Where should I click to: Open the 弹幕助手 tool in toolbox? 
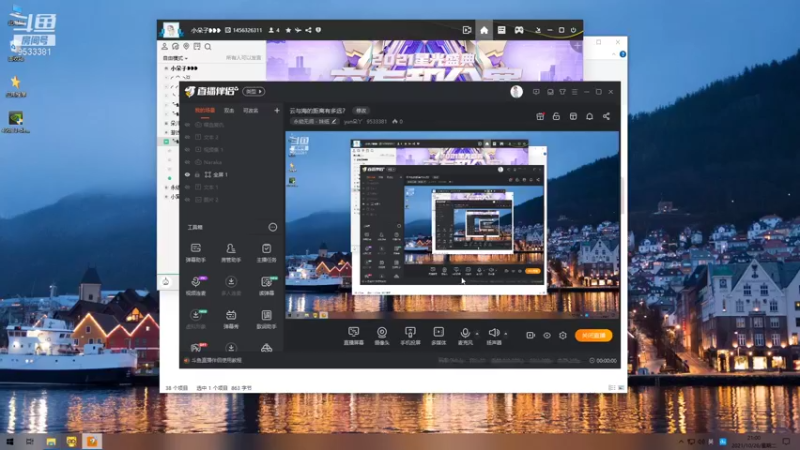click(195, 252)
